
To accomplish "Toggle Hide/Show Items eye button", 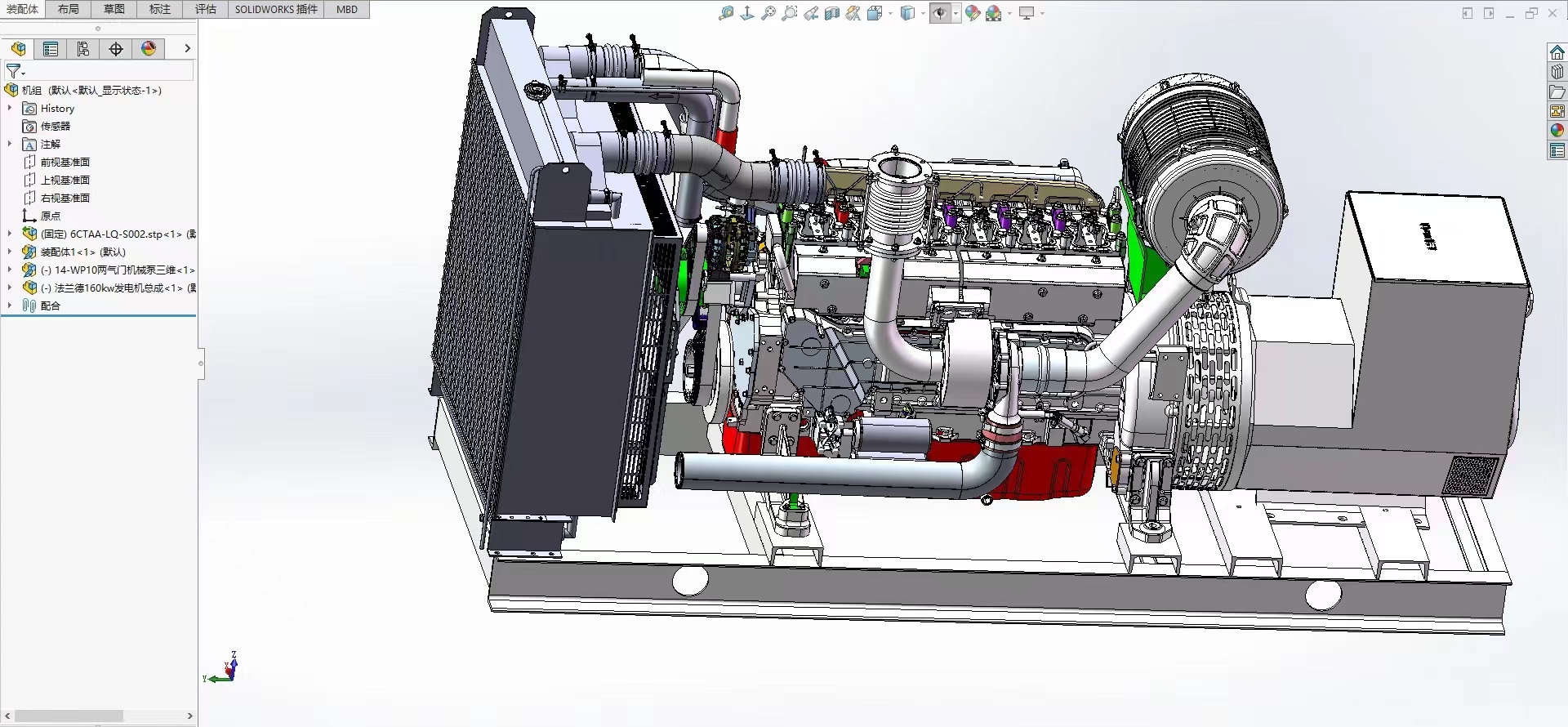I will 940,13.
